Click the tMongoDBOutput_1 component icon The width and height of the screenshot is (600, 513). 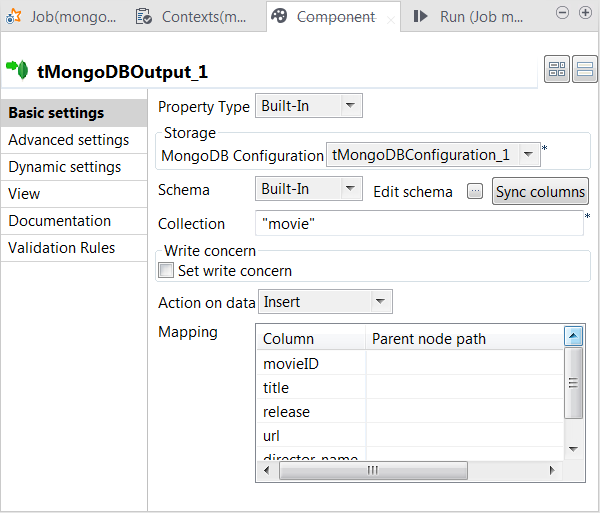click(17, 70)
